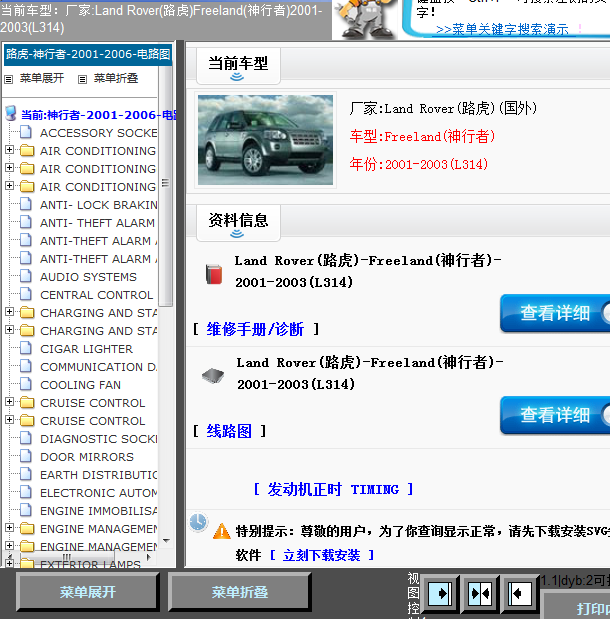Open the 发动机正时 TIMING link
This screenshot has height=619, width=610.
pos(333,490)
